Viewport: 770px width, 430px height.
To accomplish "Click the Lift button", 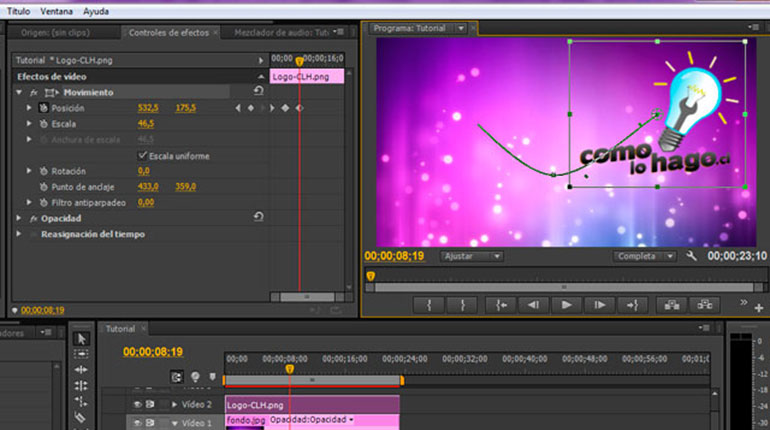I will [x=672, y=305].
